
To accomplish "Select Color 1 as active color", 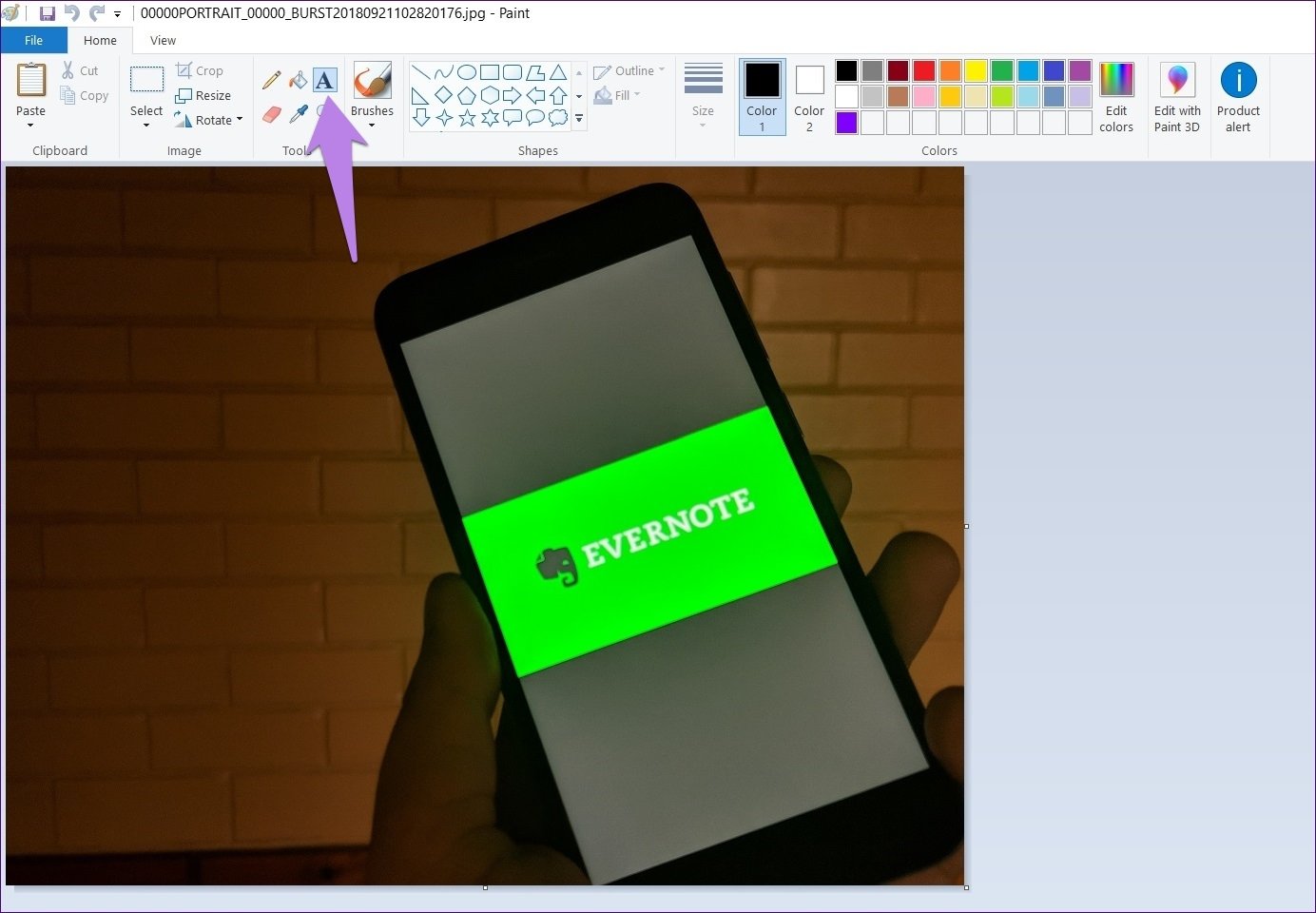I will point(762,97).
